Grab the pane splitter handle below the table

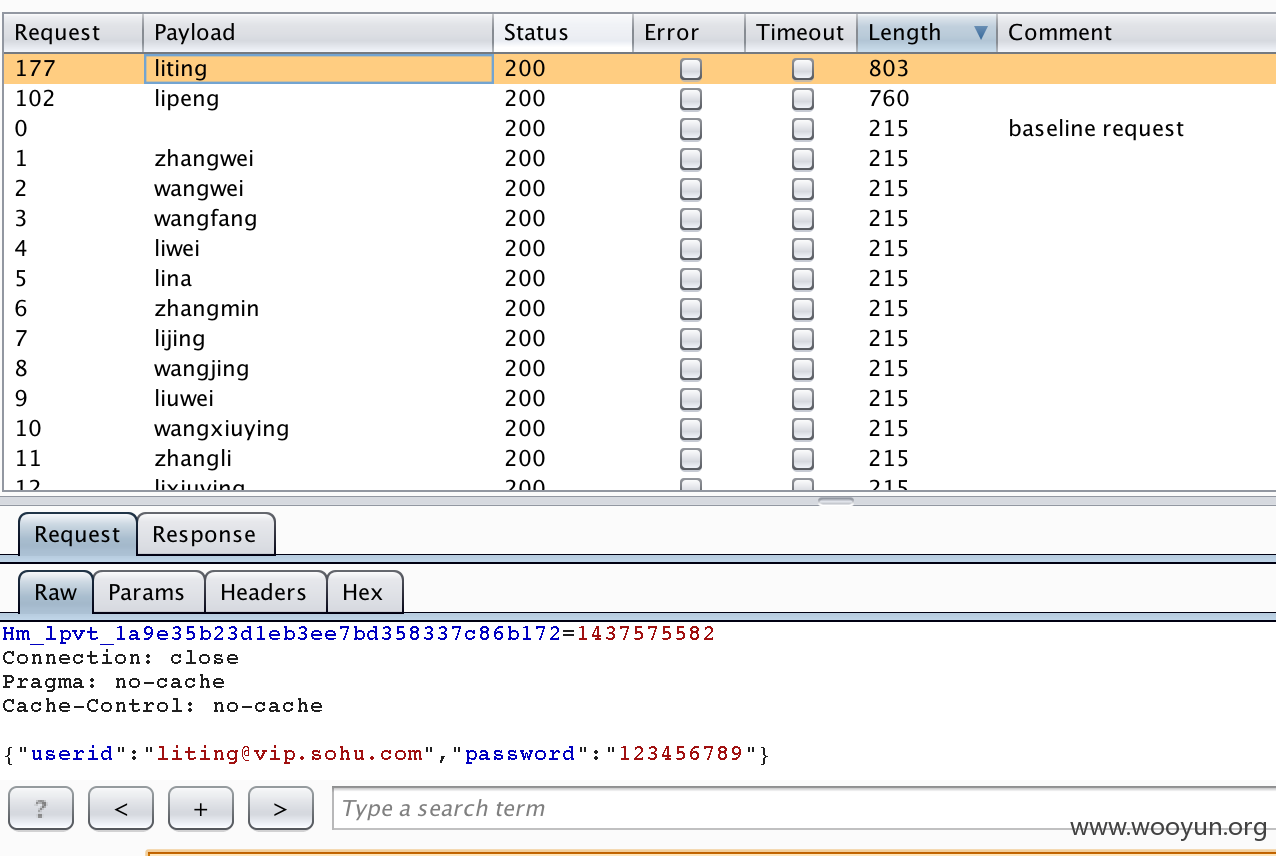(x=836, y=500)
